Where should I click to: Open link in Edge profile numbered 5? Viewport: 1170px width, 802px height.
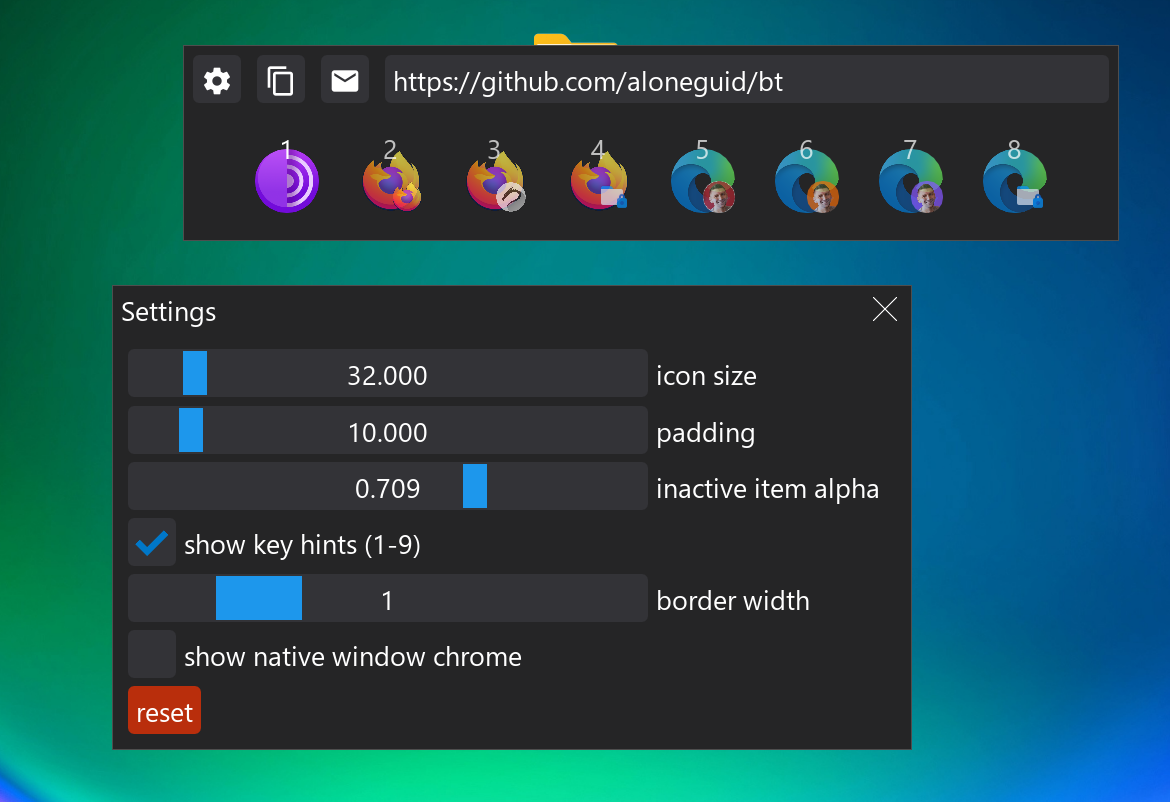point(703,181)
